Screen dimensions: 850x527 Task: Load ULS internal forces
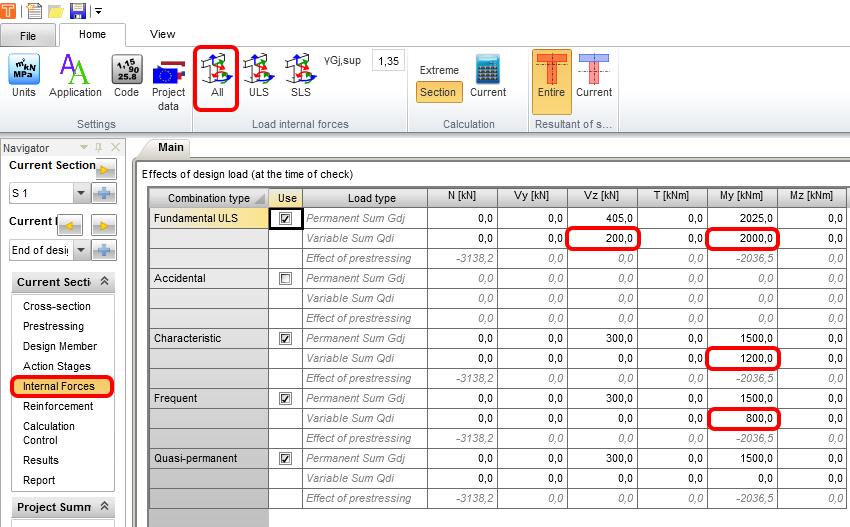pos(258,76)
